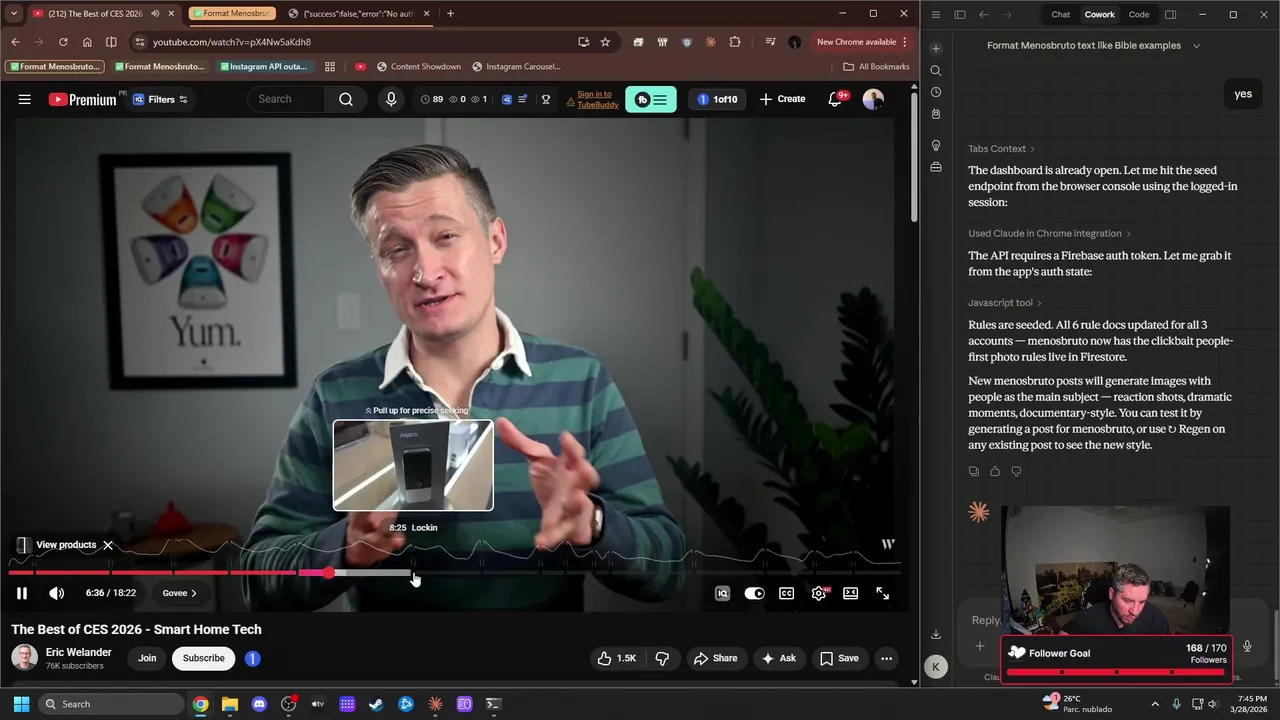
Task: Give thumbs down on Claude response
Action: tap(1016, 472)
